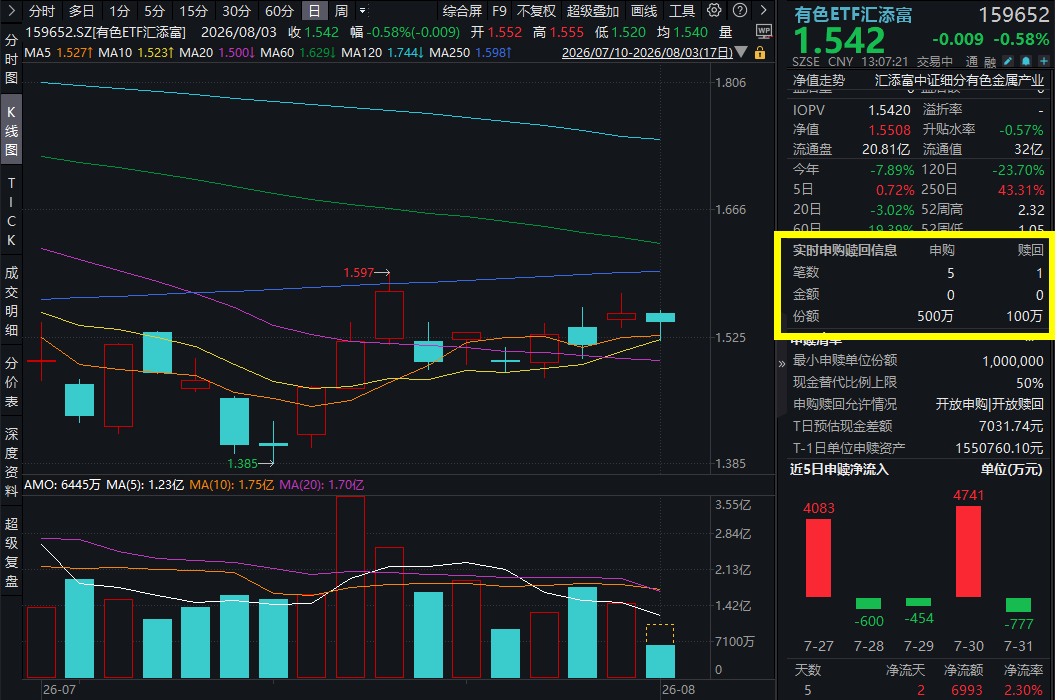Expand the toolbar right chevron

click(764, 10)
